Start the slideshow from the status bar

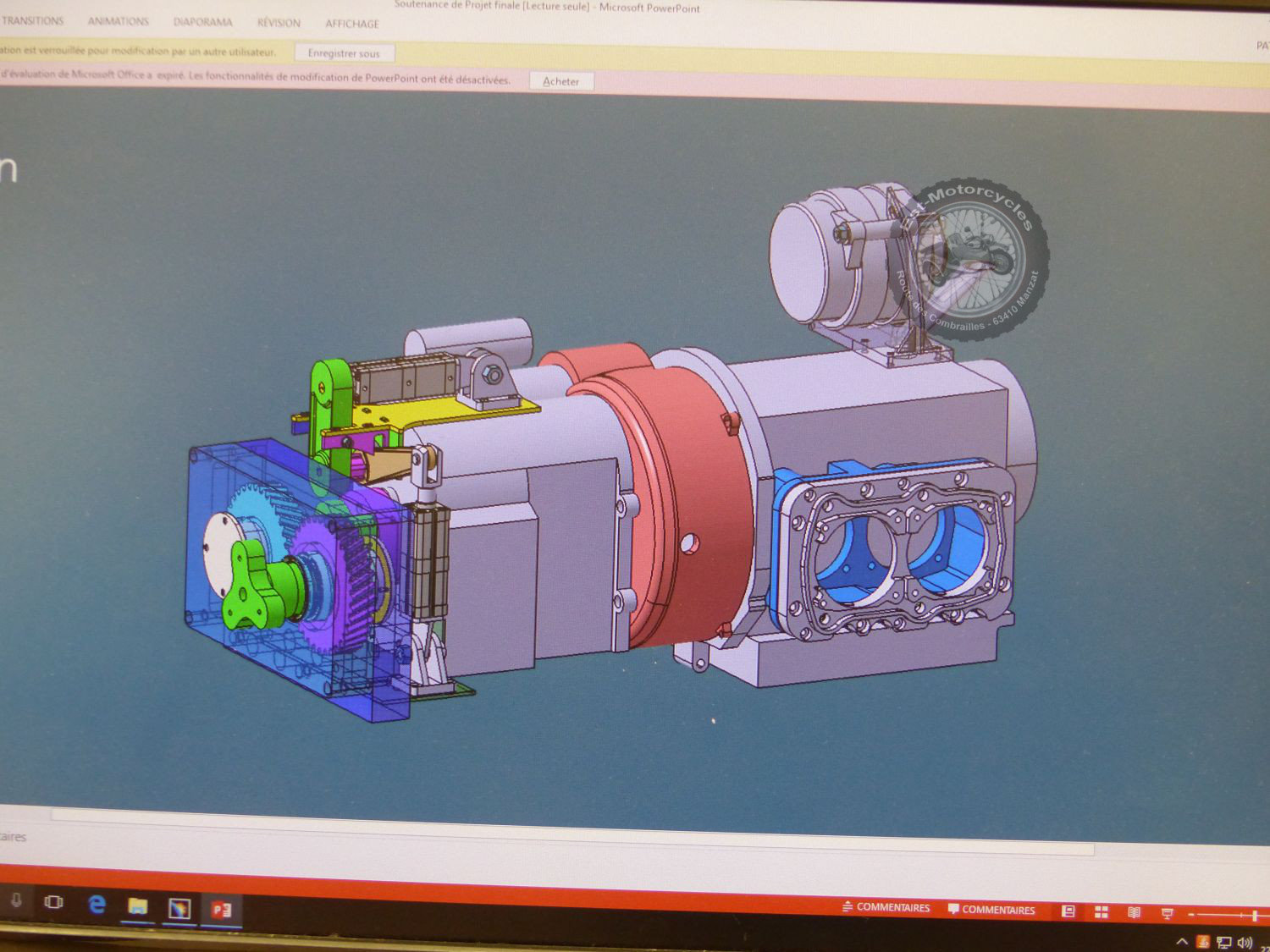coord(1167,913)
